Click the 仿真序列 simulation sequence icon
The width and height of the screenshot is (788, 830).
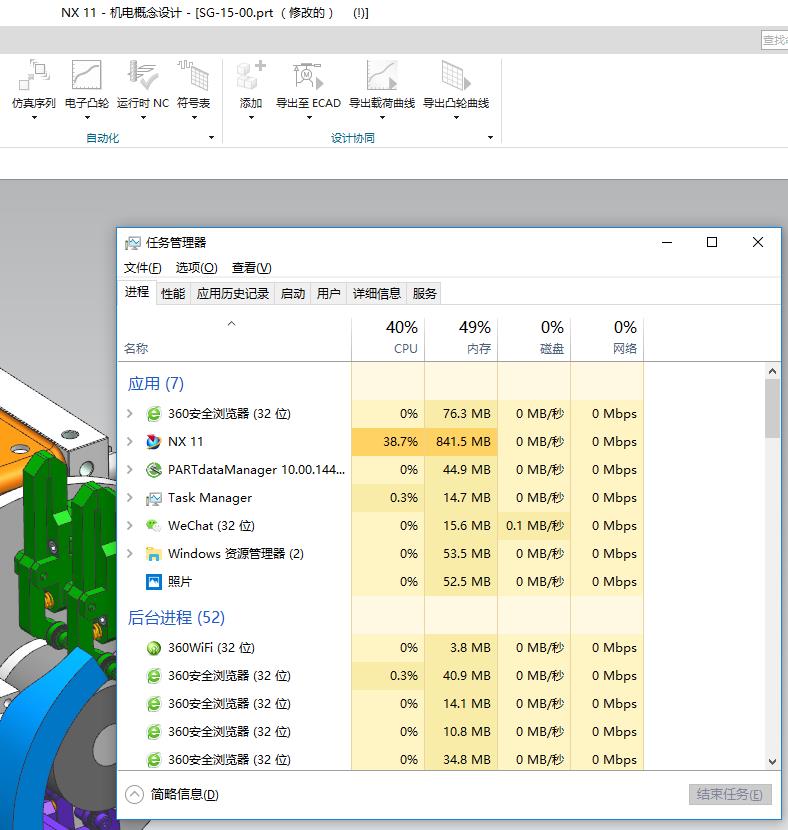tap(34, 75)
